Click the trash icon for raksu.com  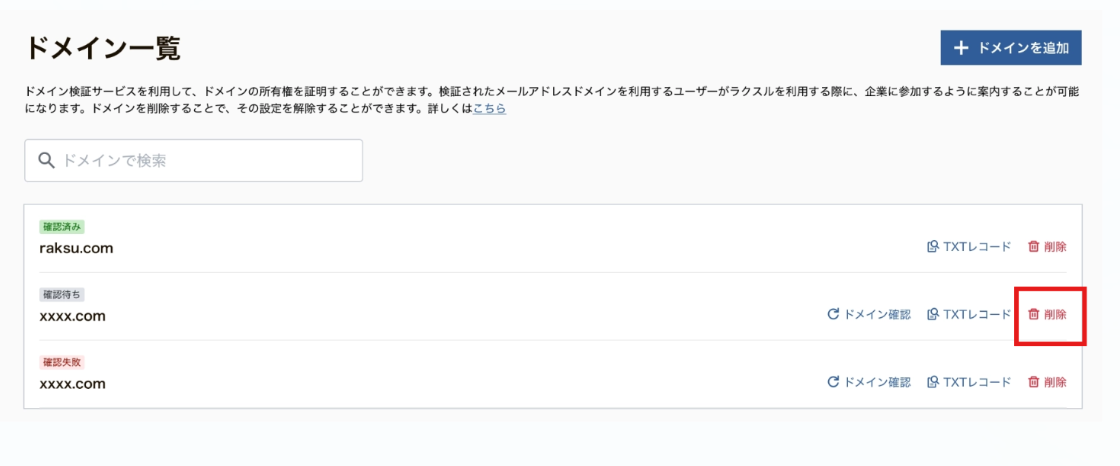pos(1033,247)
